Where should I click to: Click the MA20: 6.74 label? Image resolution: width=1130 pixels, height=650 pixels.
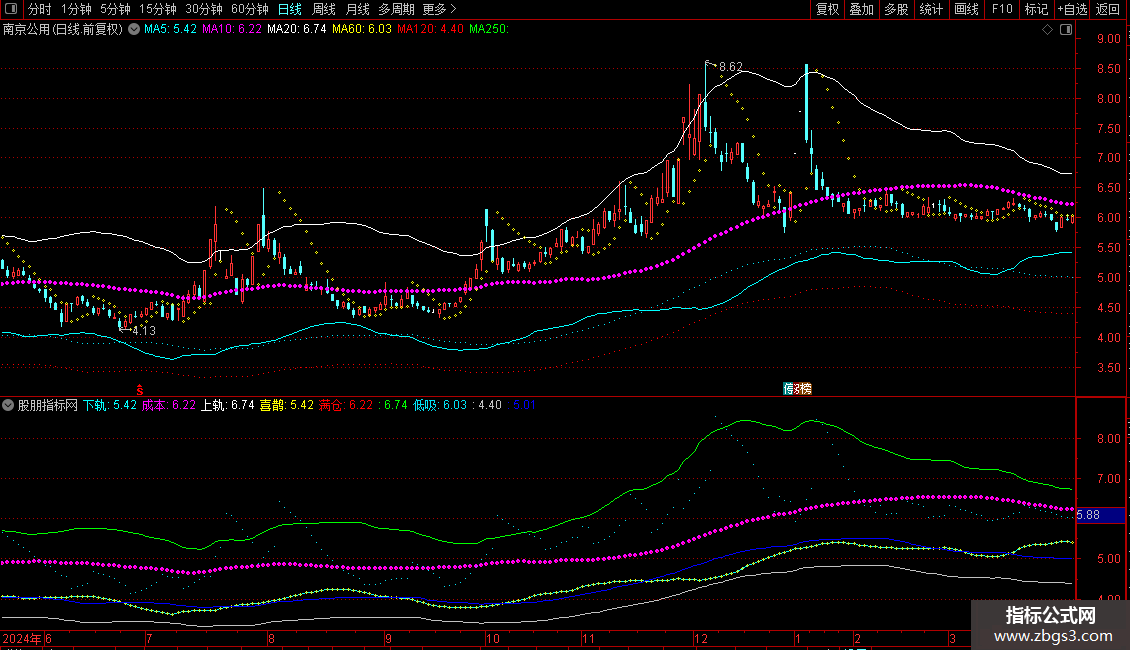pyautogui.click(x=296, y=29)
